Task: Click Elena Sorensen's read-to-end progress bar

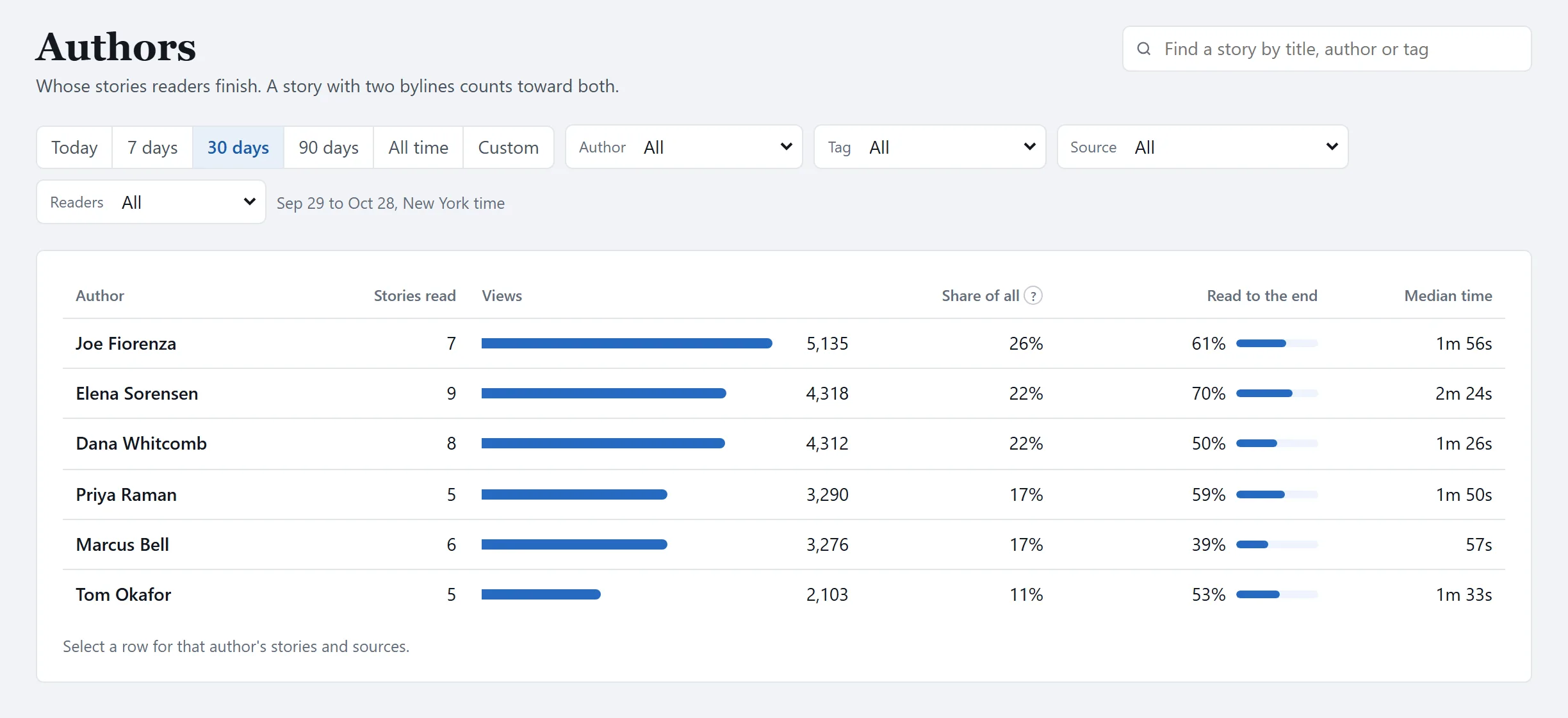Action: pos(1277,393)
